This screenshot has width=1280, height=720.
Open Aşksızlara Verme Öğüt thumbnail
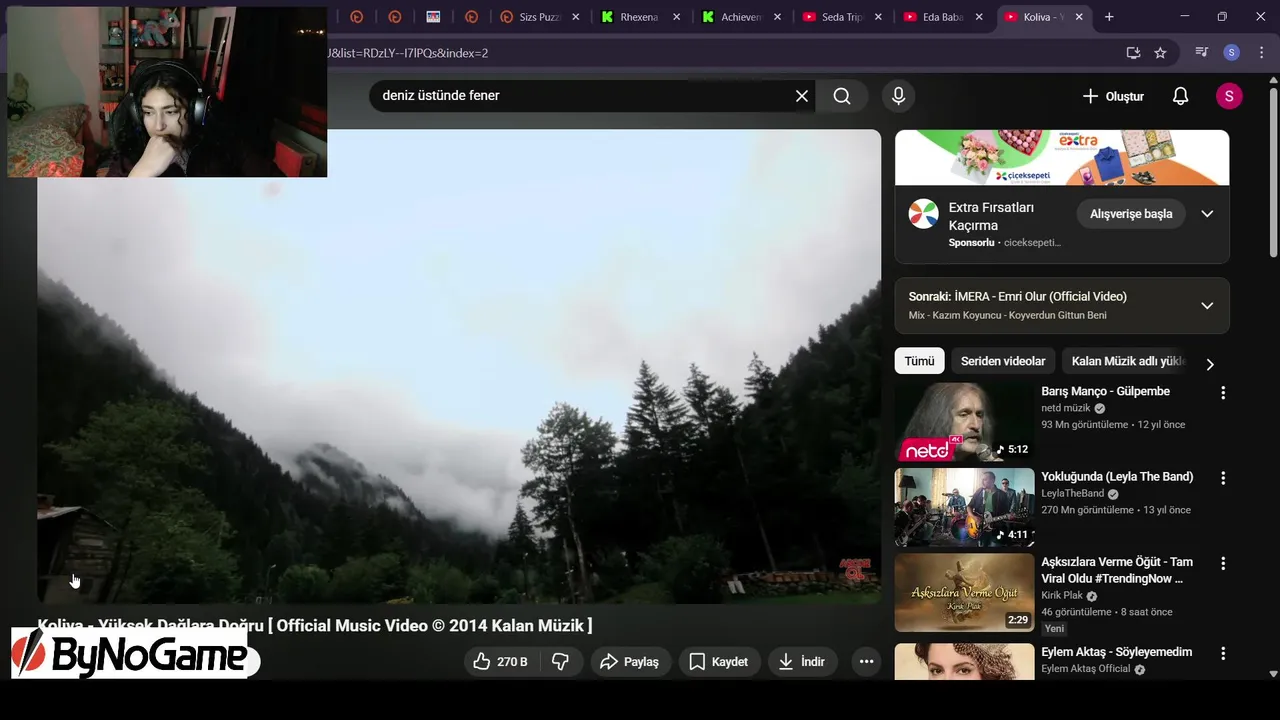[x=964, y=593]
